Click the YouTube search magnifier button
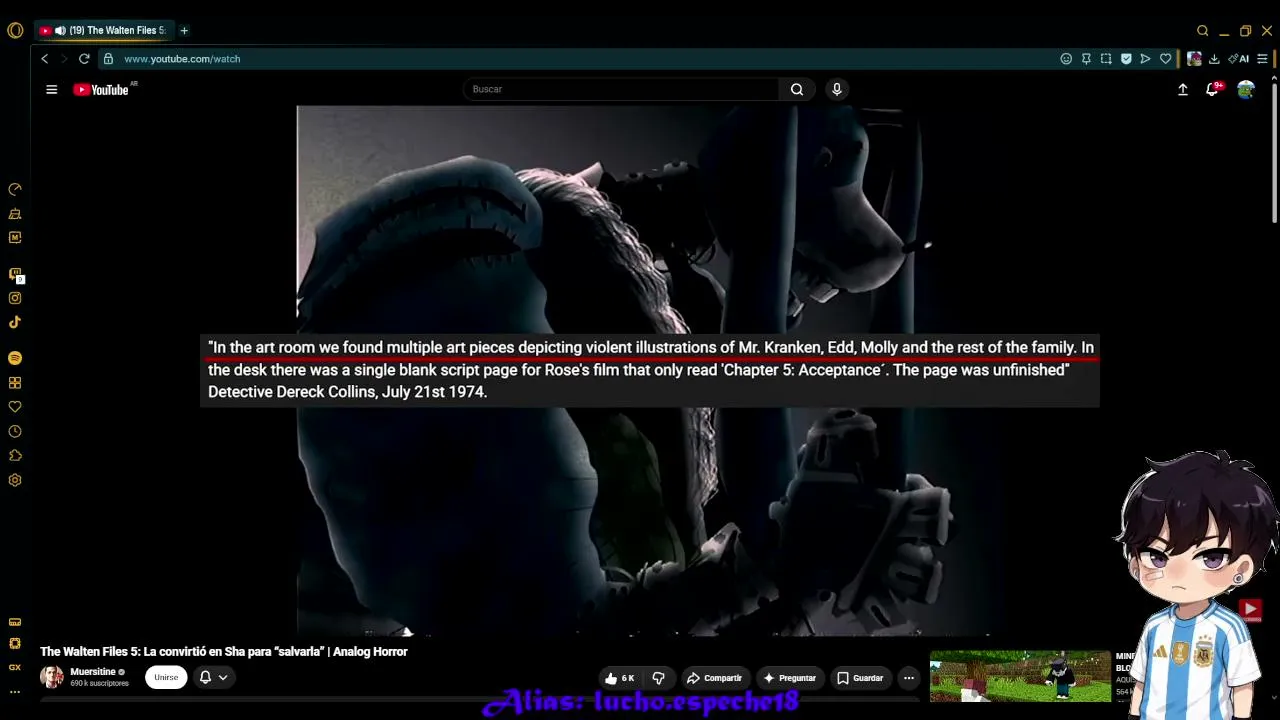This screenshot has height=720, width=1280. click(797, 89)
